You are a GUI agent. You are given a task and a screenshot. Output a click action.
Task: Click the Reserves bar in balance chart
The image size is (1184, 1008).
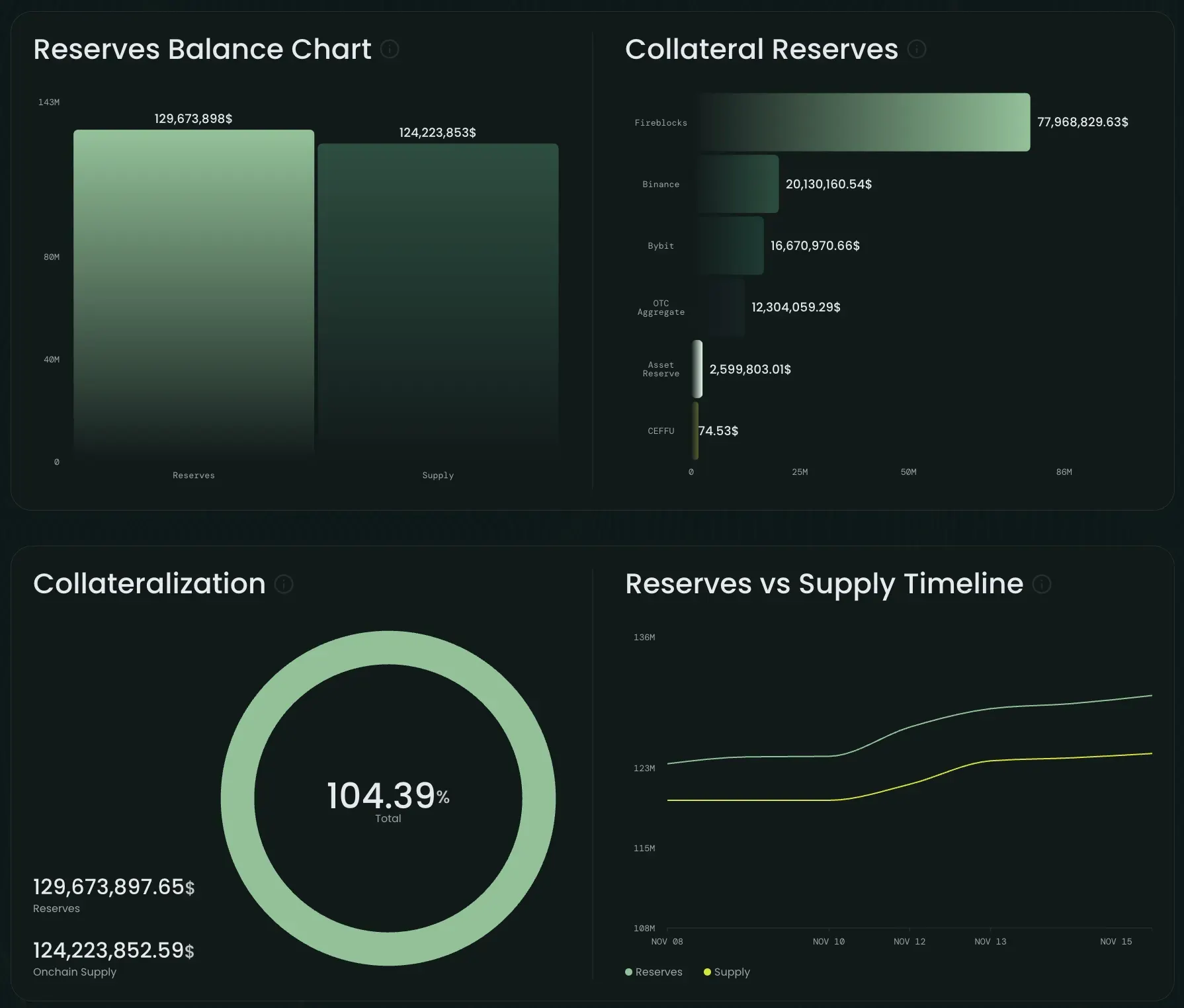pos(193,291)
